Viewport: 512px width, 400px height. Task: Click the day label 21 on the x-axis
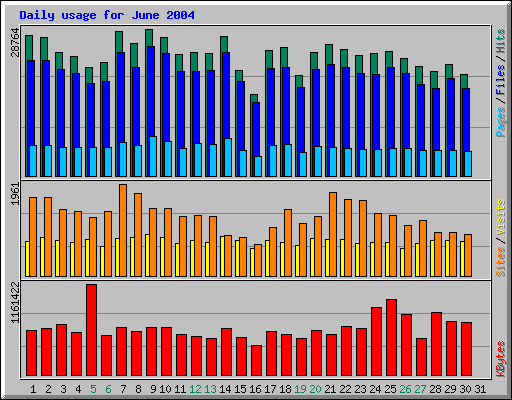(330, 389)
